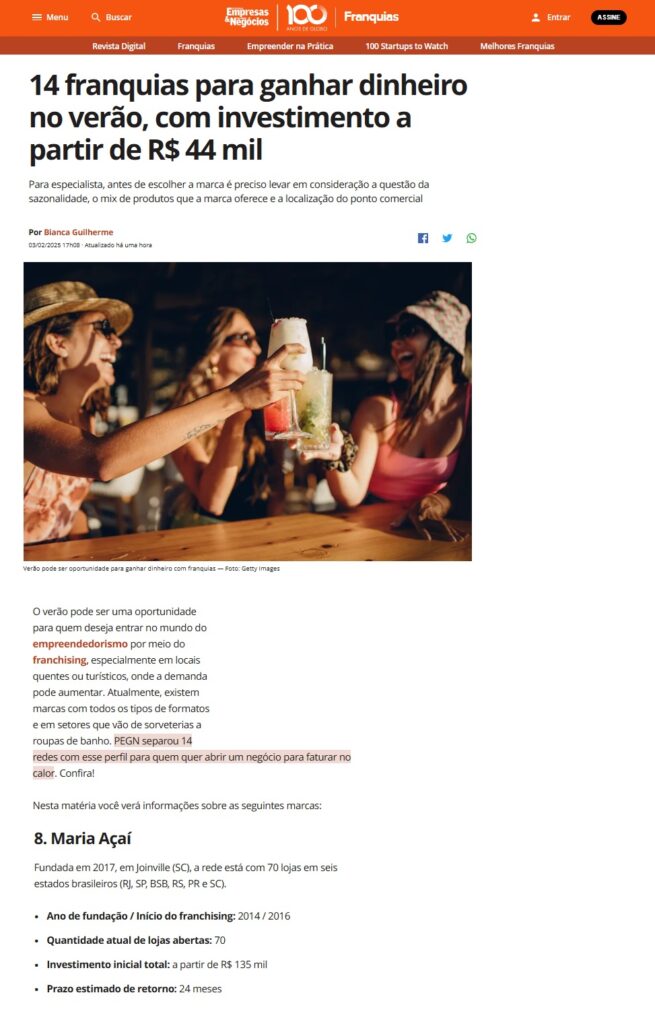Open the Melhores Franquias section
This screenshot has width=655, height=1024.
(517, 46)
